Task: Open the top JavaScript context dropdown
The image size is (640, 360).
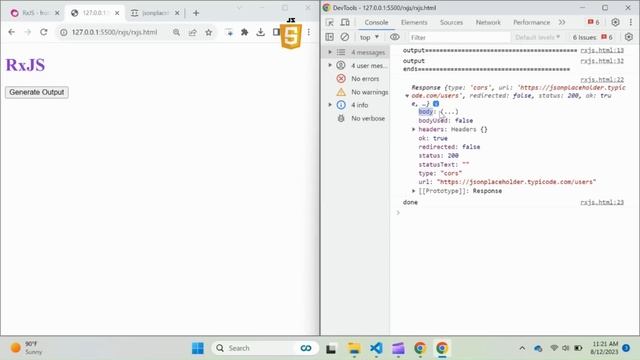Action: pyautogui.click(x=369, y=37)
